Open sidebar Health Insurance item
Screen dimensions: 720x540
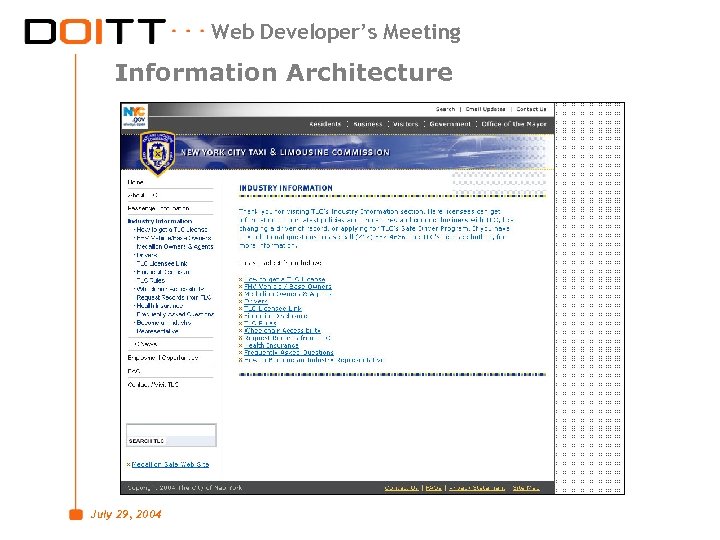coord(160,306)
